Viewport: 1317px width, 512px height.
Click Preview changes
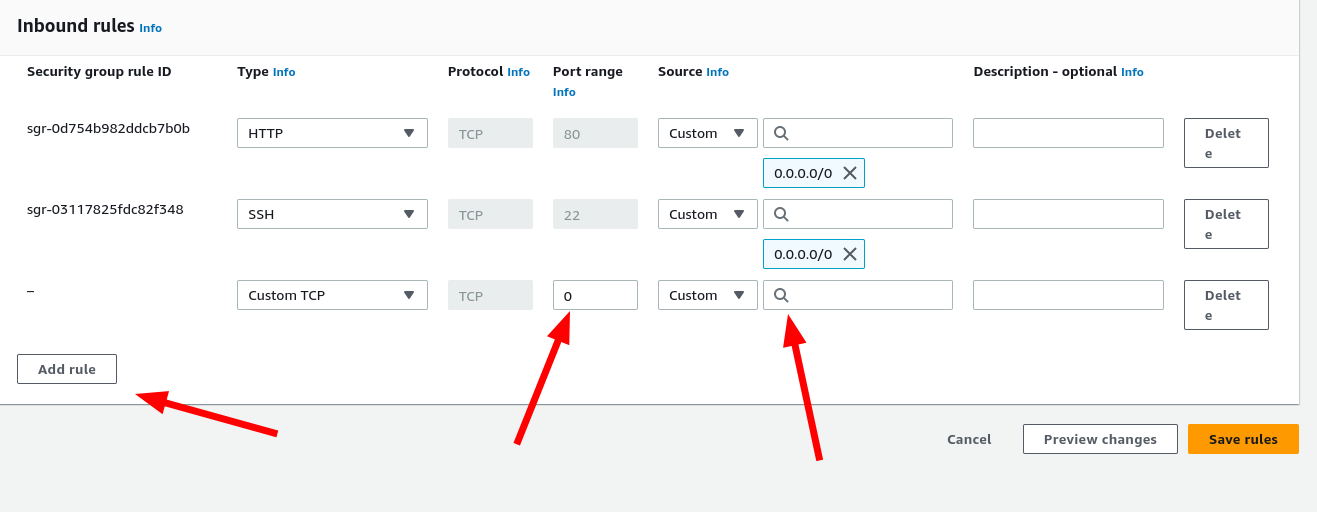coord(1100,439)
